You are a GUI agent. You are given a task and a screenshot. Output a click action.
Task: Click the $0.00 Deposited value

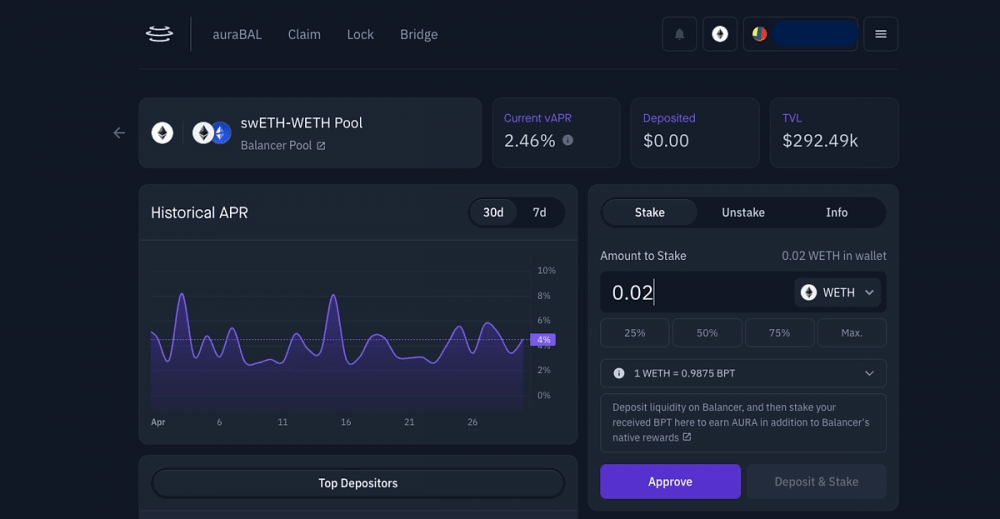pos(666,141)
